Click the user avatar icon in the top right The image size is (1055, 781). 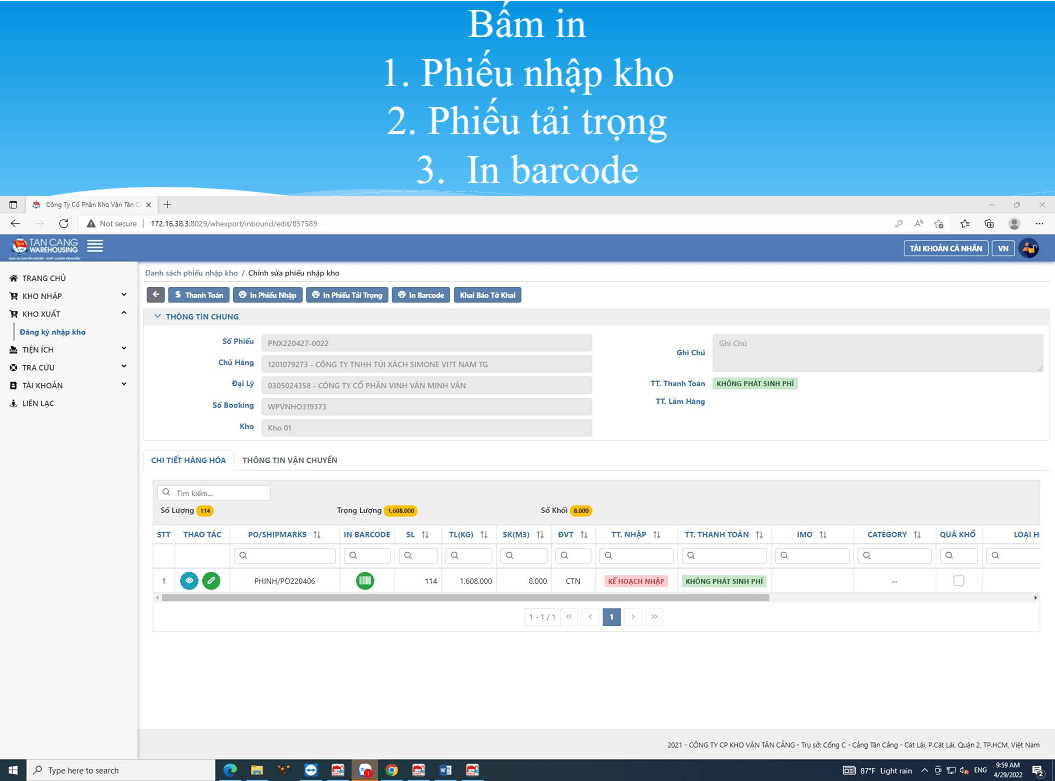click(1029, 248)
